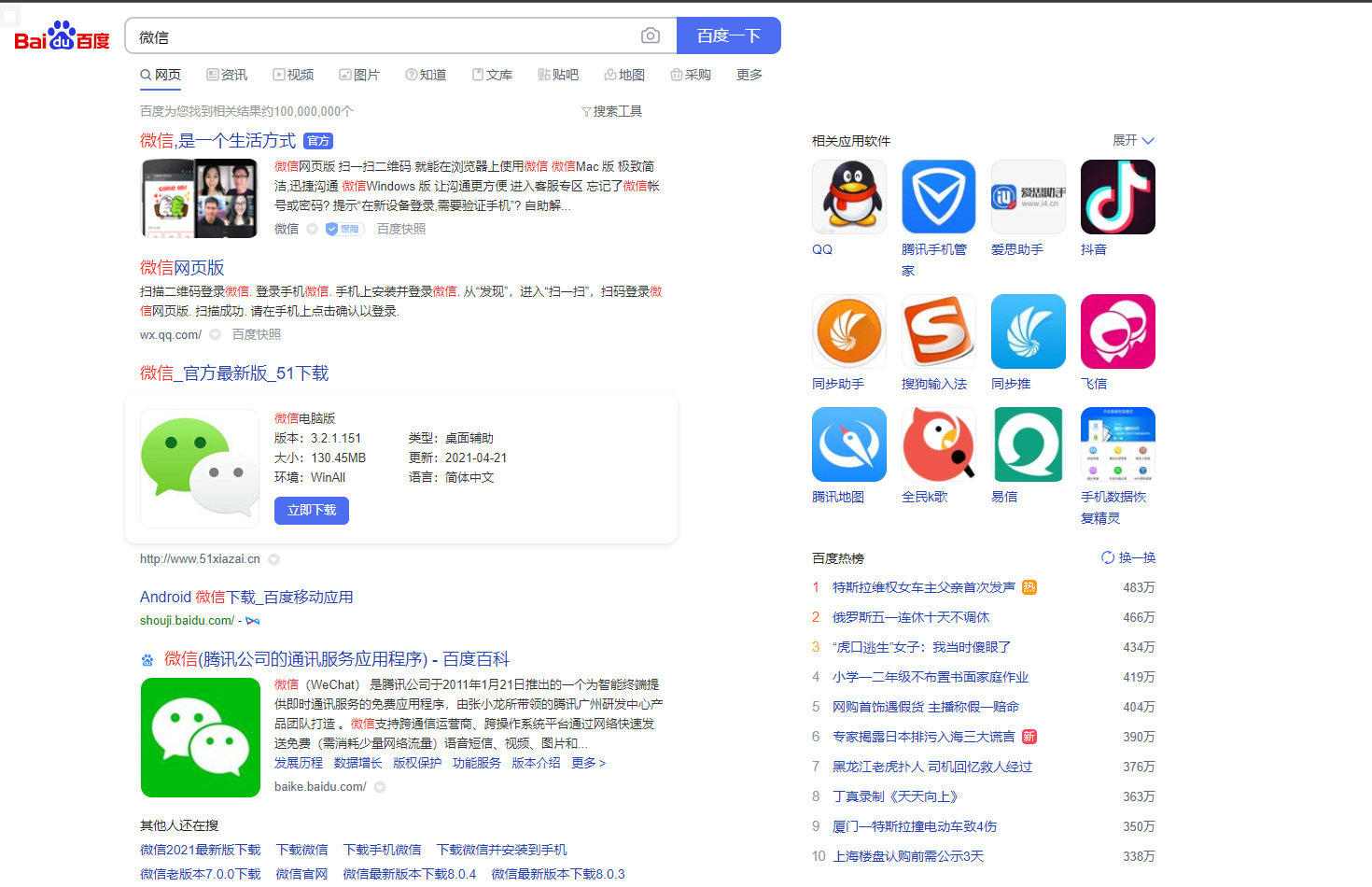Open the 易信 app icon
Image resolution: width=1372 pixels, height=887 pixels.
(1029, 444)
